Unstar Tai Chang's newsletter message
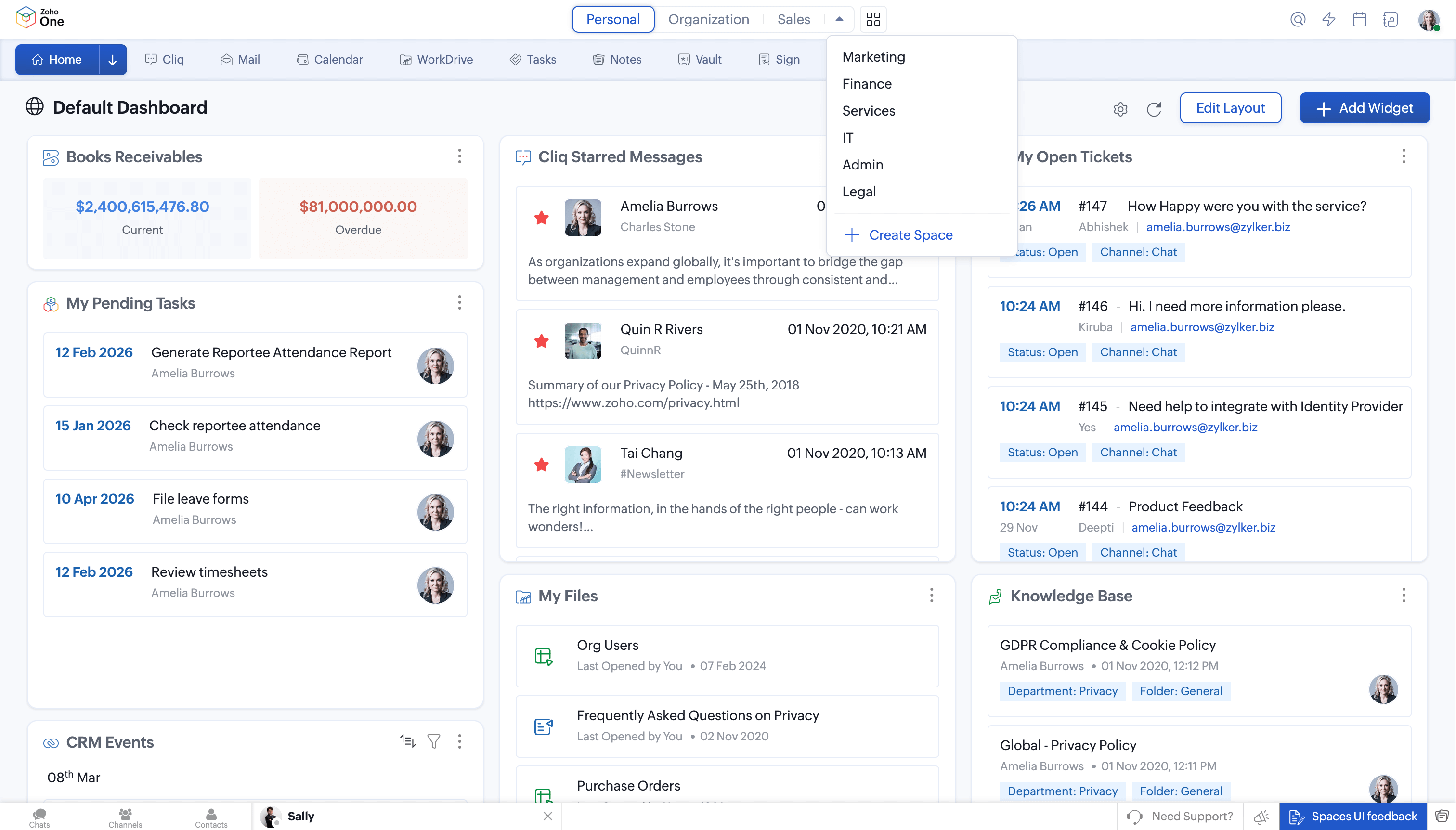 tap(542, 464)
